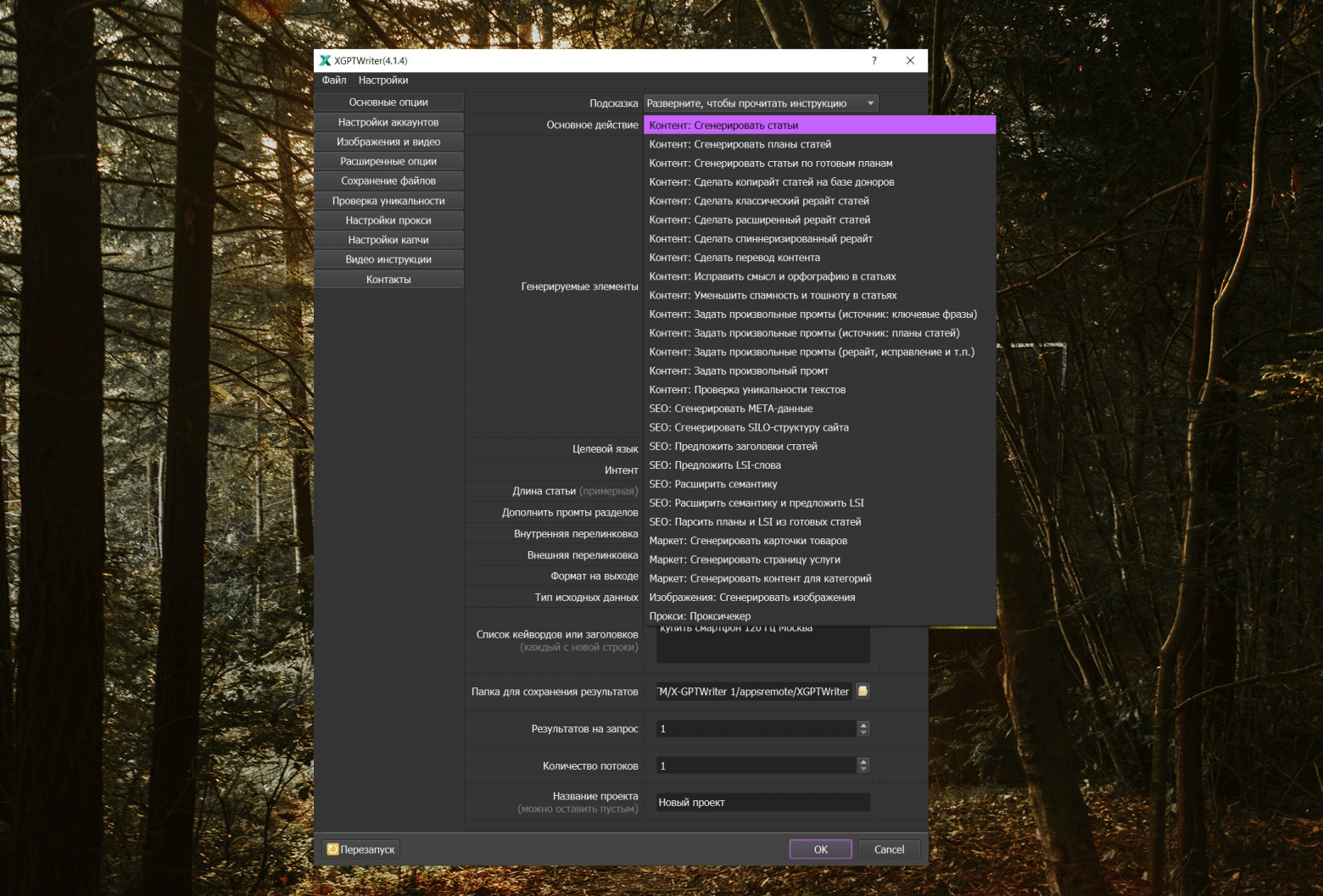
Task: Click the Cancel button
Action: (x=889, y=849)
